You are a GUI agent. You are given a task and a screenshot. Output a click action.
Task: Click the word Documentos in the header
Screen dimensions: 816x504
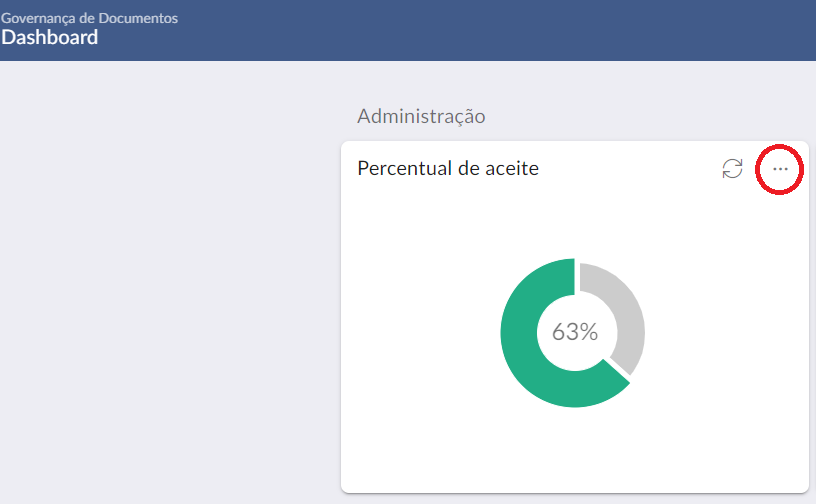click(x=138, y=18)
